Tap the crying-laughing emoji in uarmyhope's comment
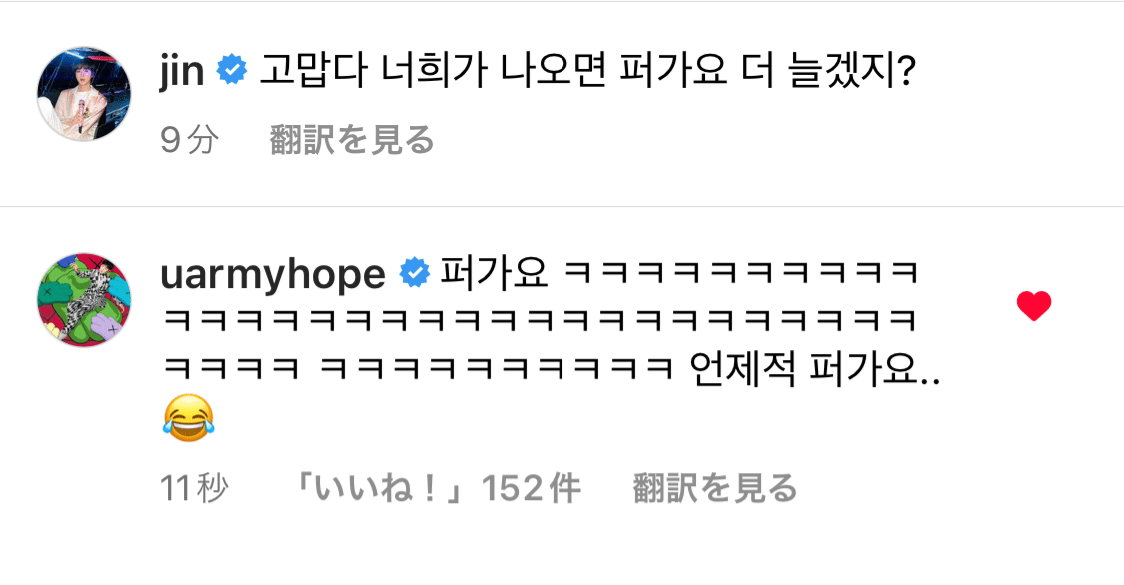Viewport: 1124px width, 585px height. tap(189, 417)
